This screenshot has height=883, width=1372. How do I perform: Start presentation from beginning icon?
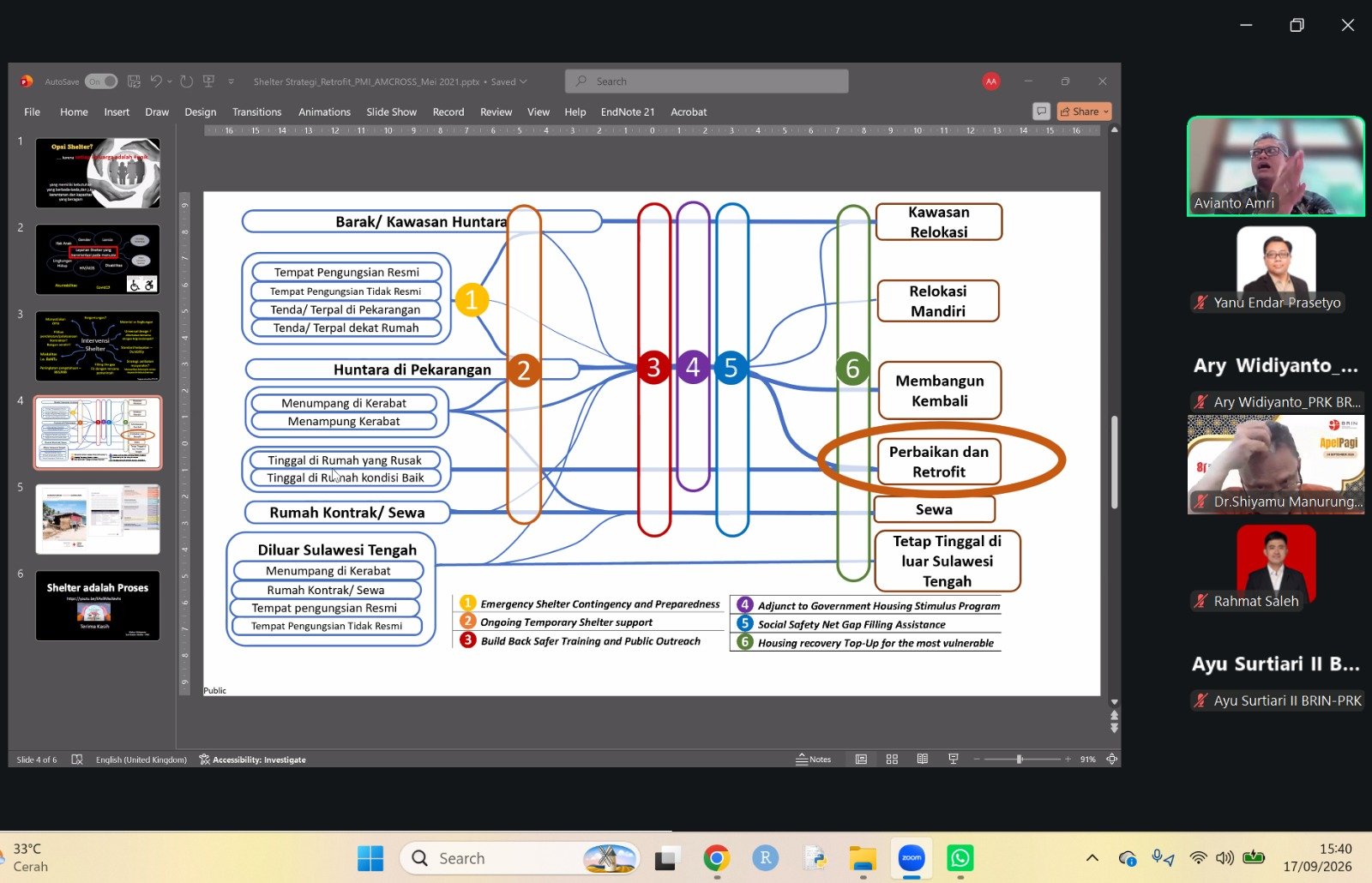coord(208,81)
